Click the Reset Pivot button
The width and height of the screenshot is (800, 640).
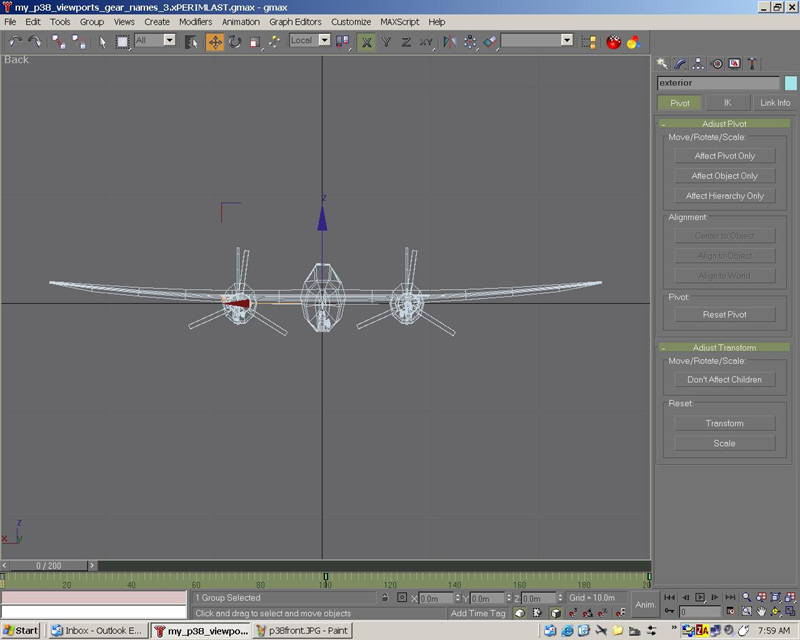tap(725, 315)
